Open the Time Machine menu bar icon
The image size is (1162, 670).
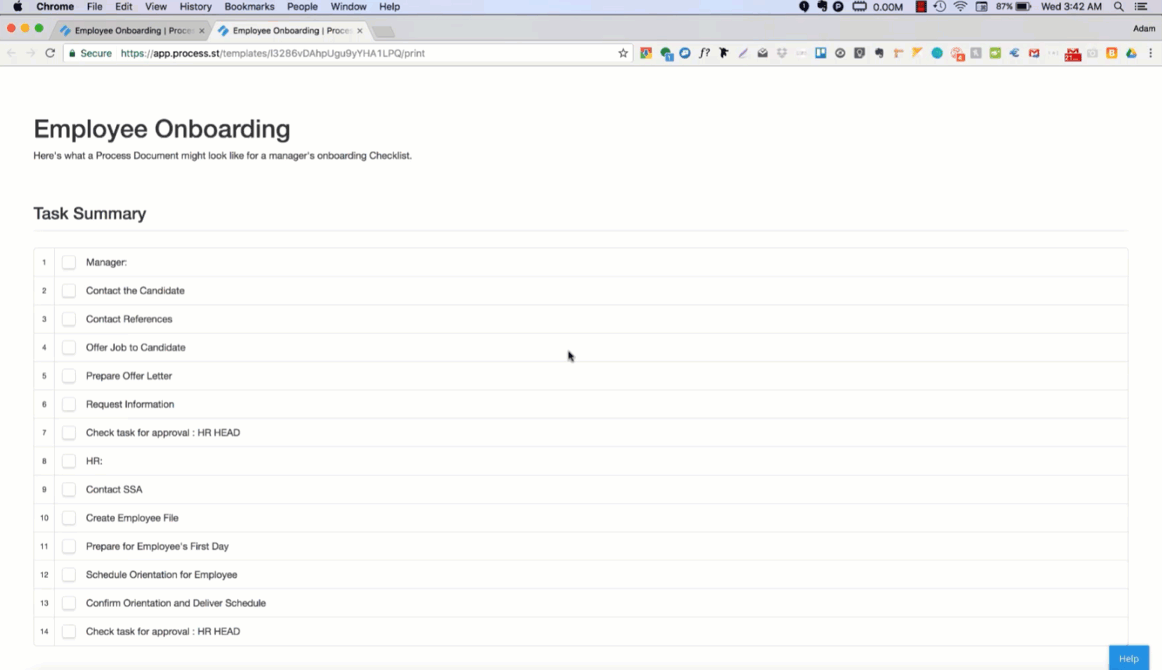(x=940, y=7)
